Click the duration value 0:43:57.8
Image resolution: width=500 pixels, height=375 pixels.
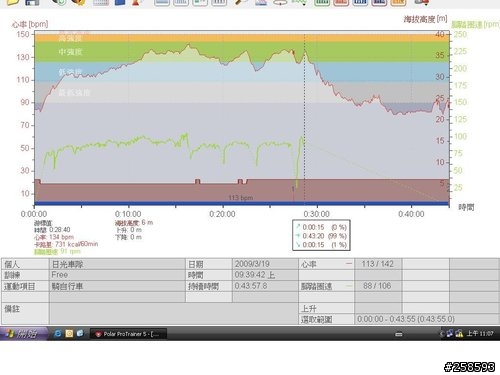point(251,286)
